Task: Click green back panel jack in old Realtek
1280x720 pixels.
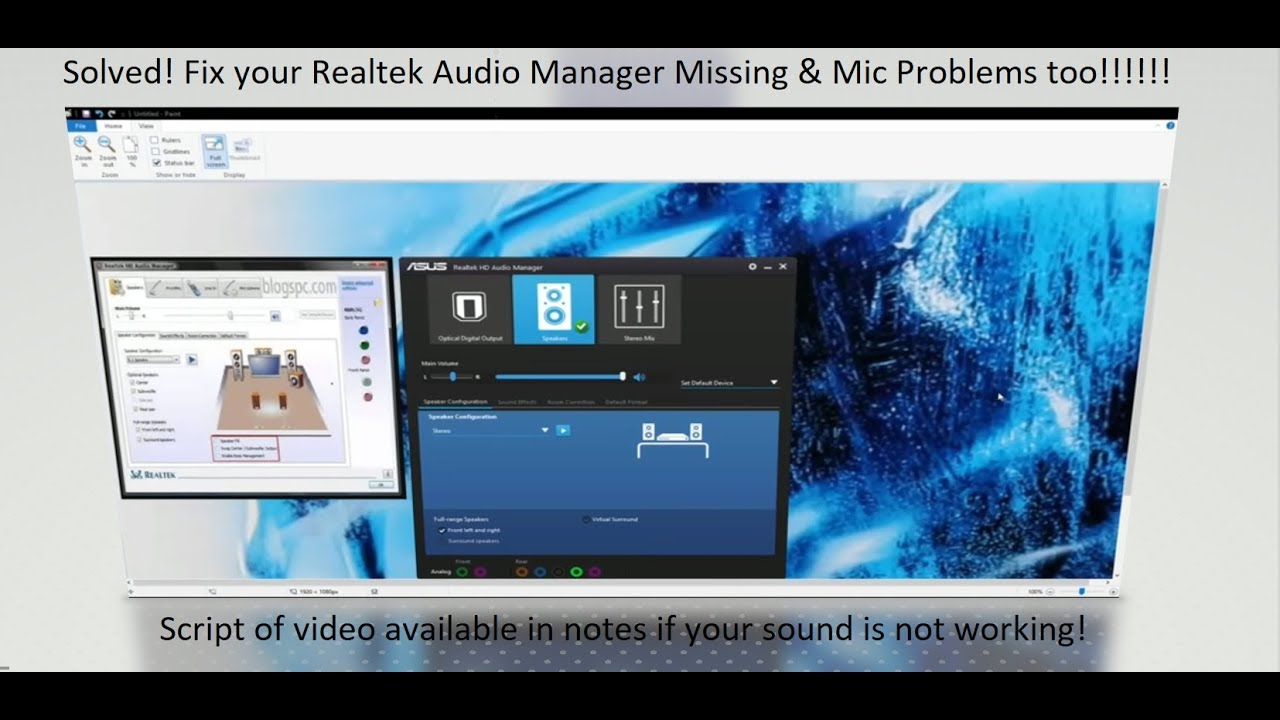Action: coord(364,345)
